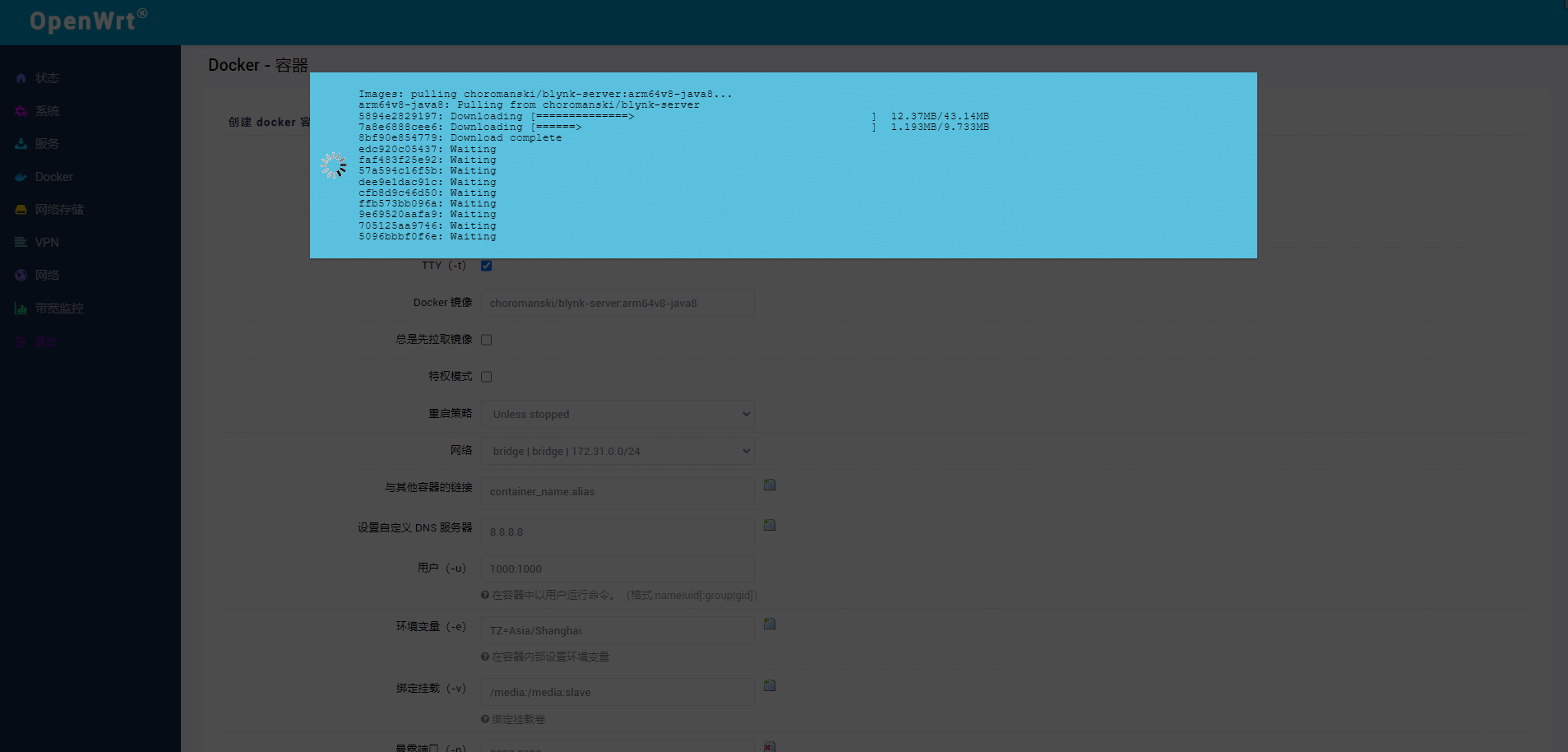Screen dimensions: 1568x752
Task: Click the storage icon beside 网络存储
Action: point(21,210)
